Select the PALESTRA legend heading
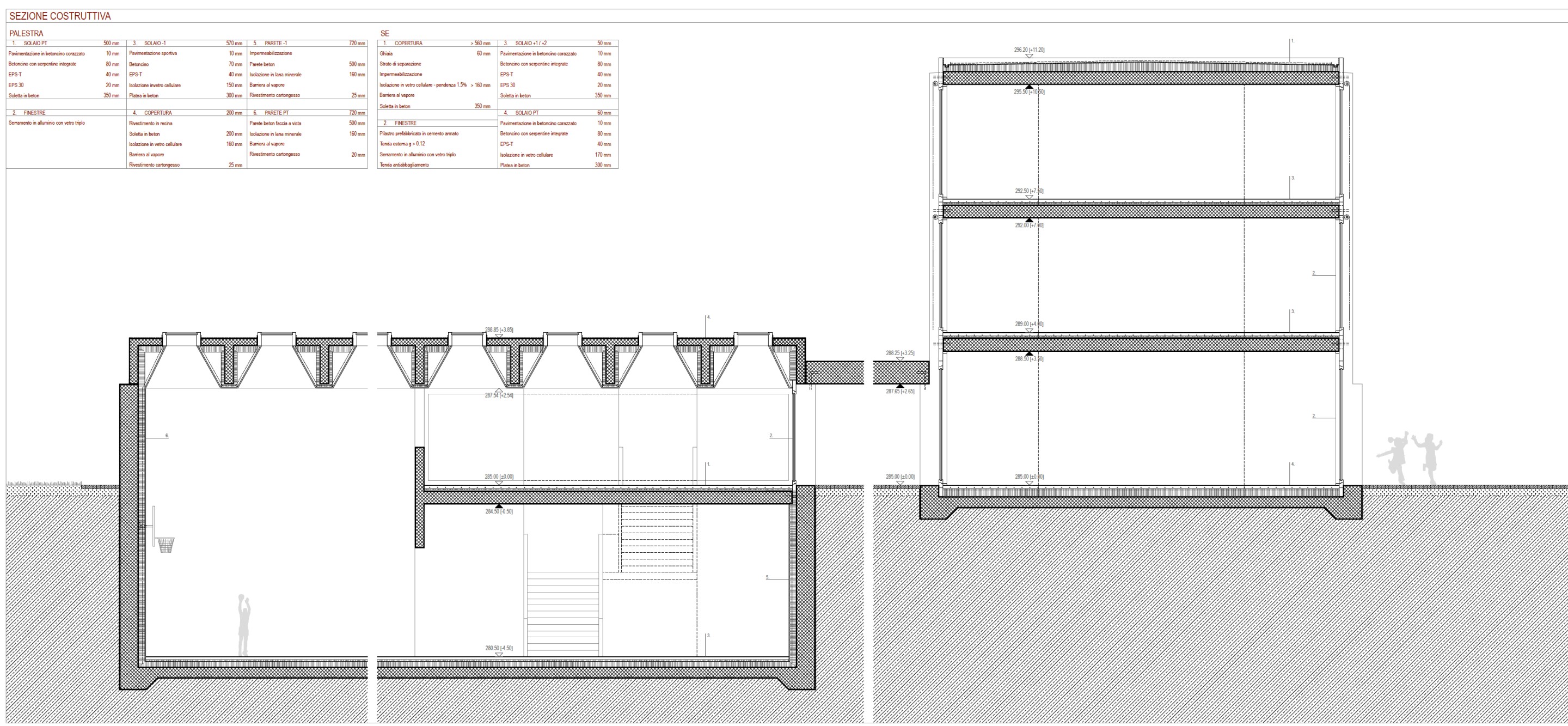 (x=26, y=34)
